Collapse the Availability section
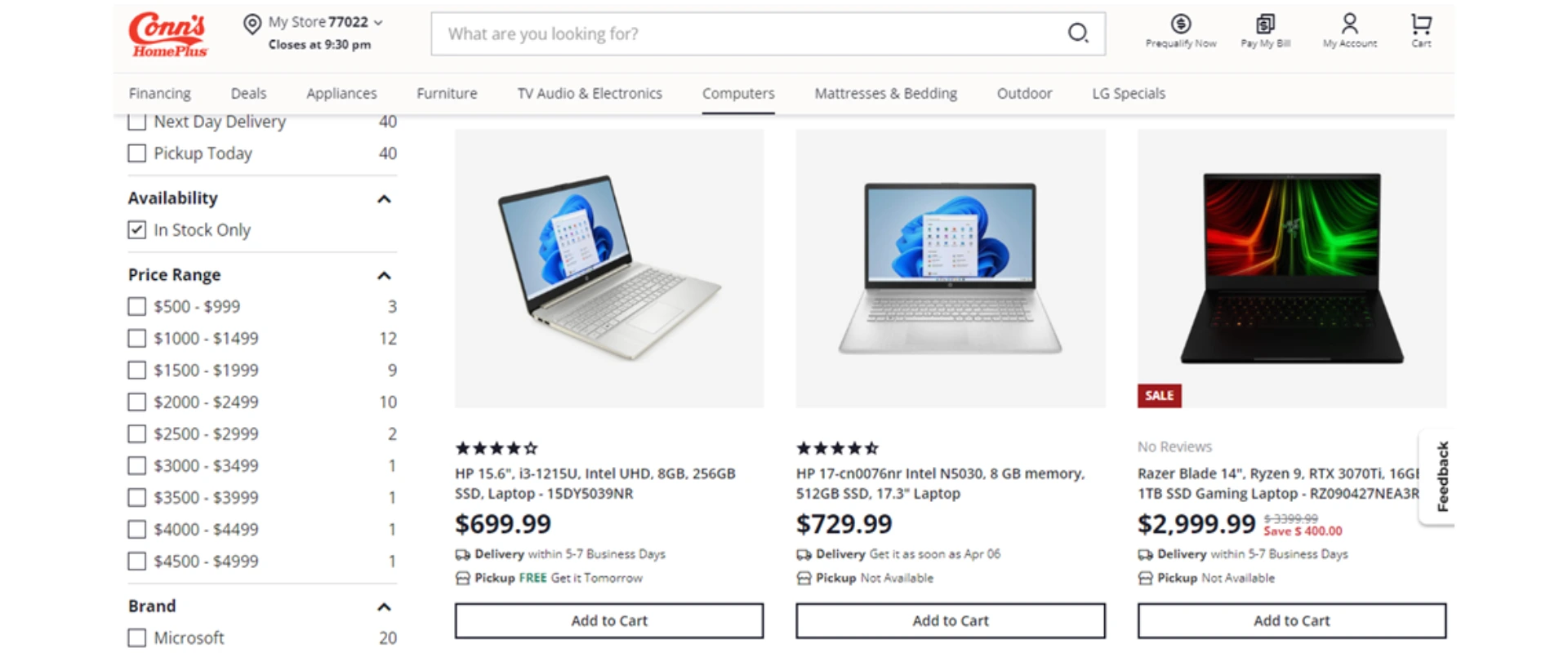 coord(384,198)
